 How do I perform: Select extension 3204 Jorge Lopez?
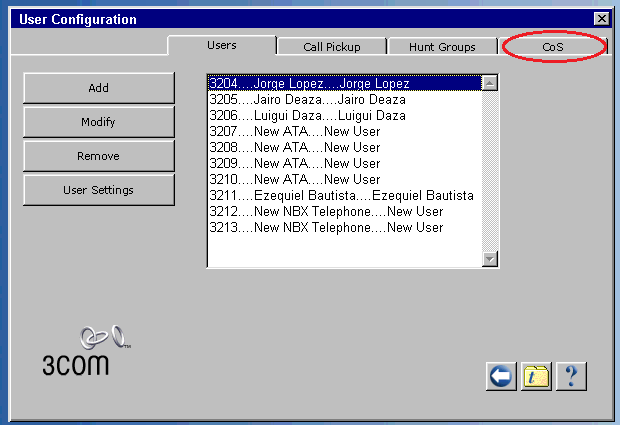pyautogui.click(x=310, y=84)
